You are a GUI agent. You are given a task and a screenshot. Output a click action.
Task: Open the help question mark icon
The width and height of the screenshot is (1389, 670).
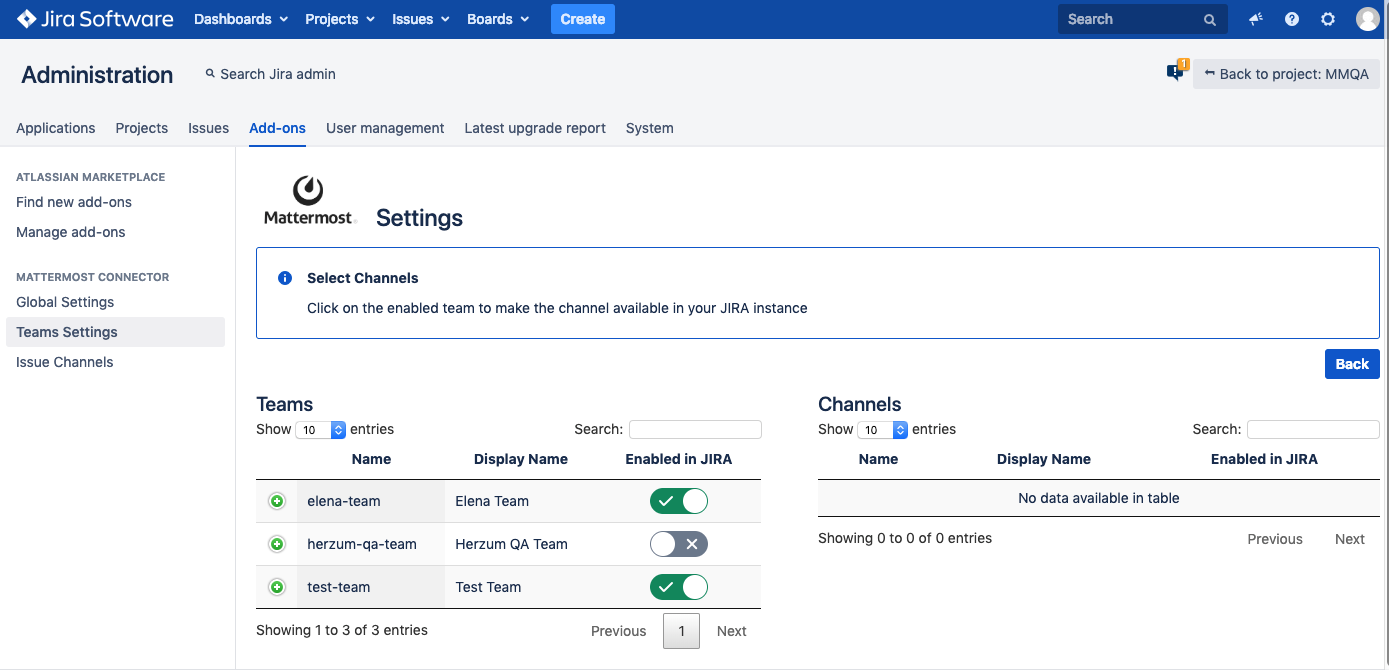[x=1292, y=19]
